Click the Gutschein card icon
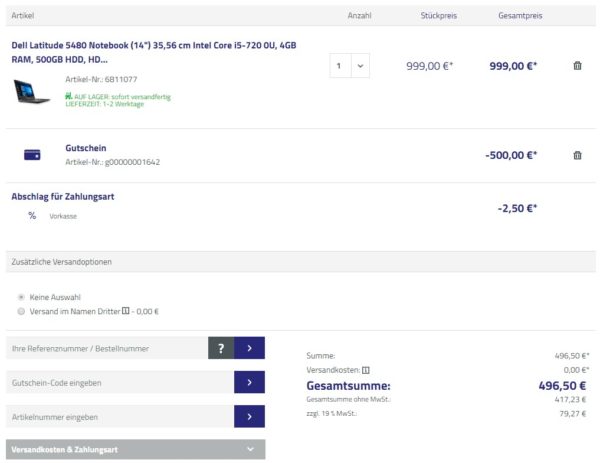This screenshot has width=600, height=463. pos(32,155)
